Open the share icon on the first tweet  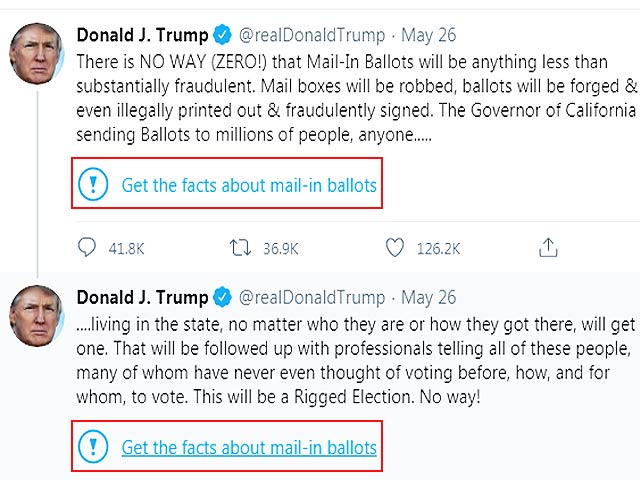point(548,247)
